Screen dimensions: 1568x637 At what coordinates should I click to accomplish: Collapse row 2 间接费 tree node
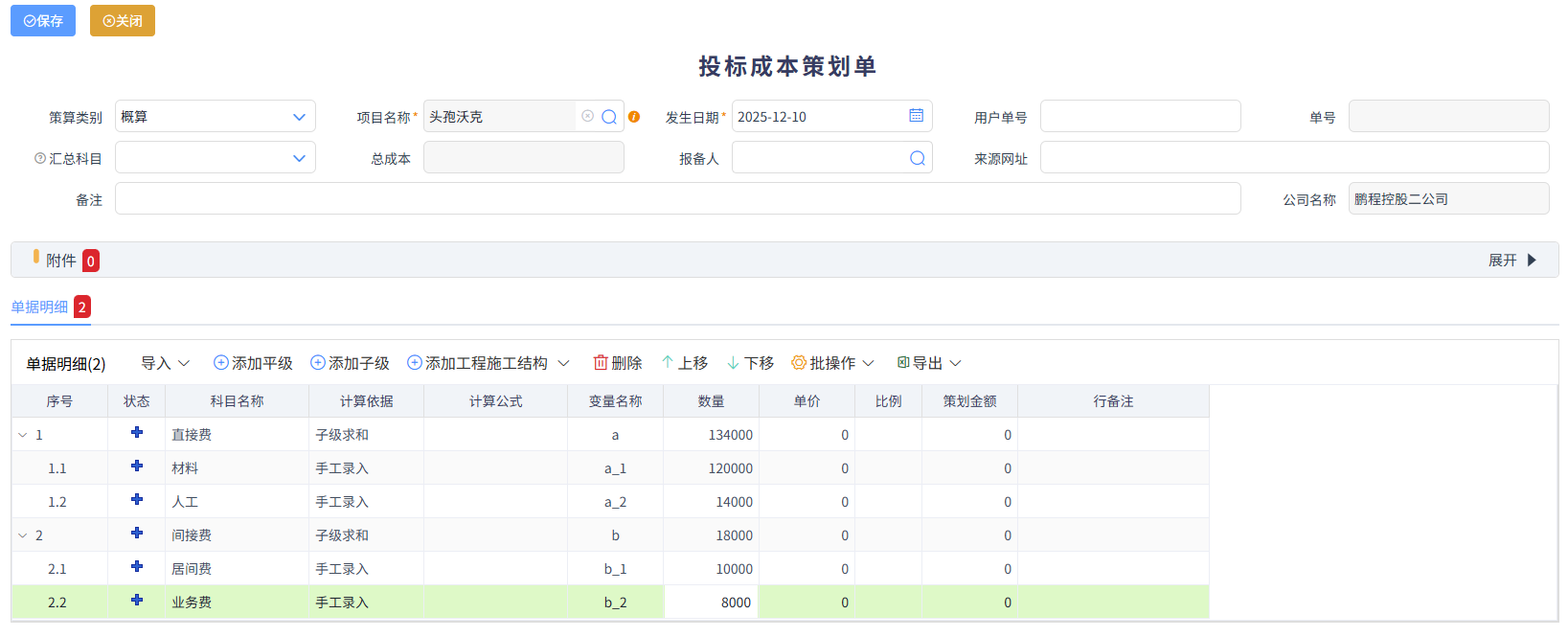[x=23, y=535]
